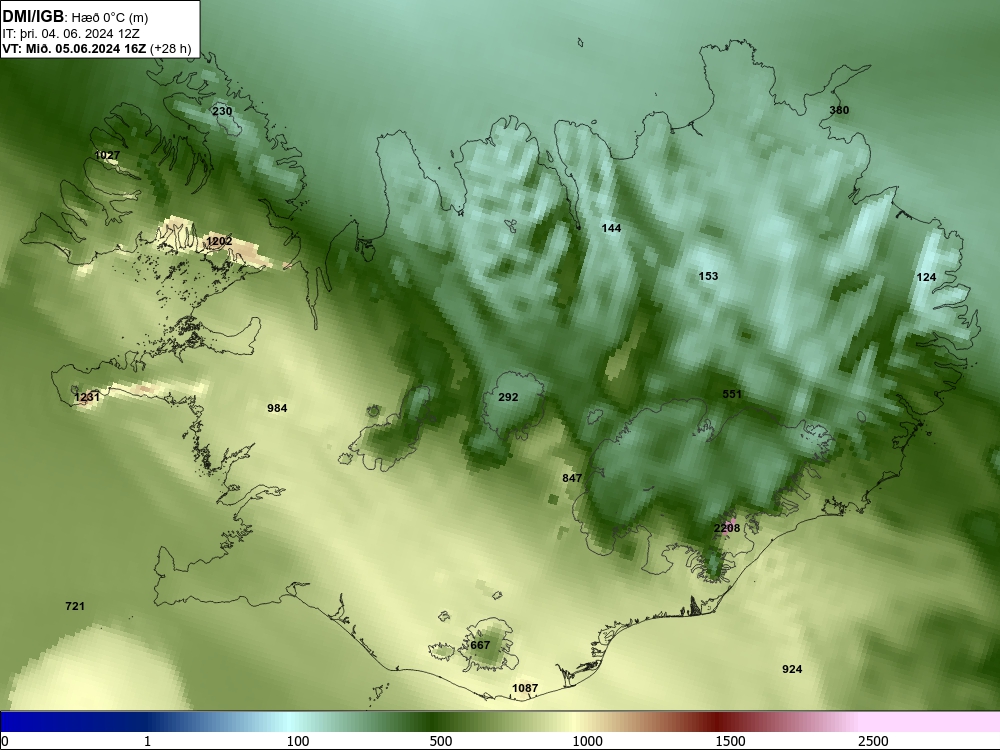Click the 100 label on the color scale

298,741
